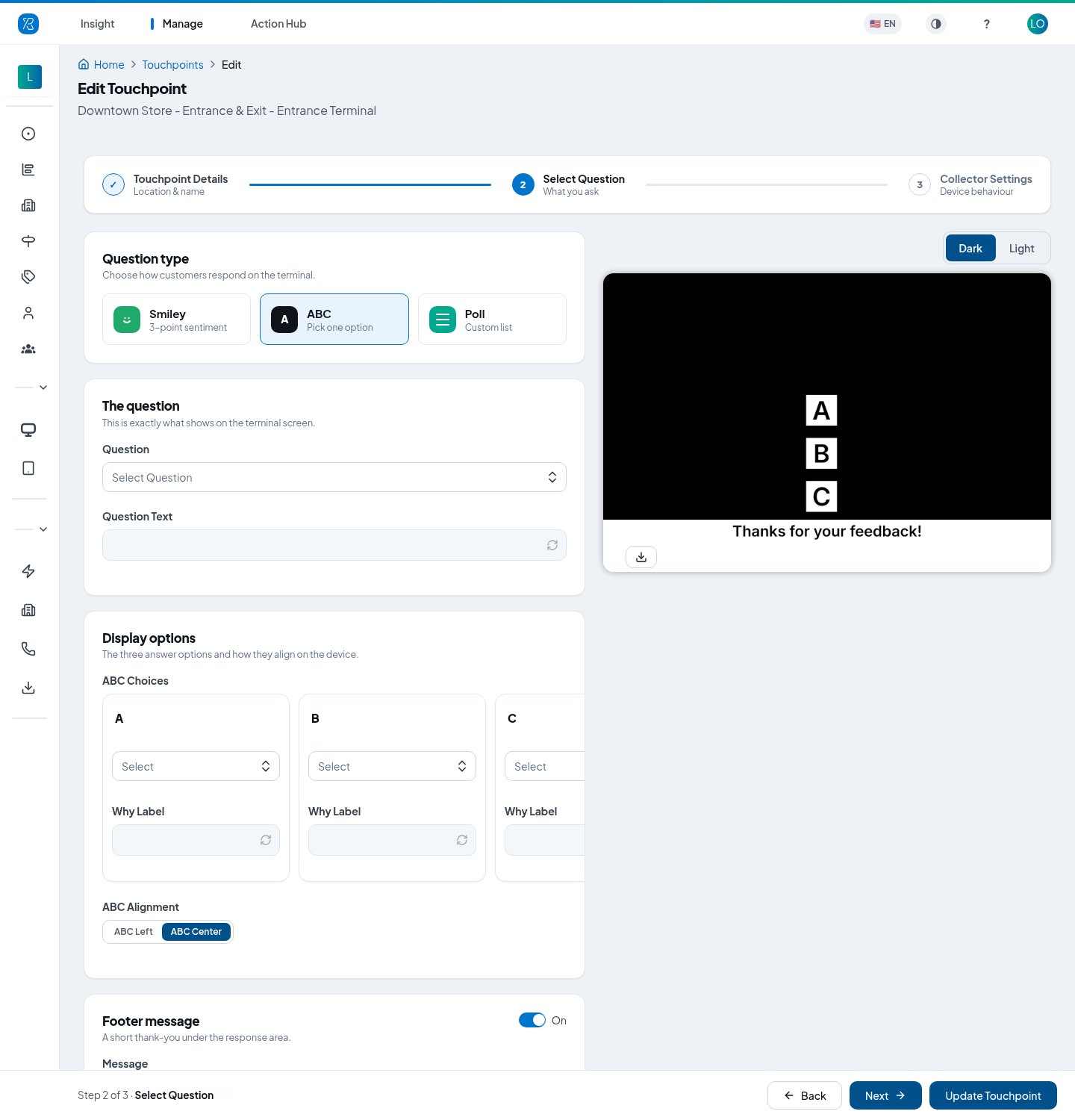Open the sidebar tags icon

tap(28, 277)
